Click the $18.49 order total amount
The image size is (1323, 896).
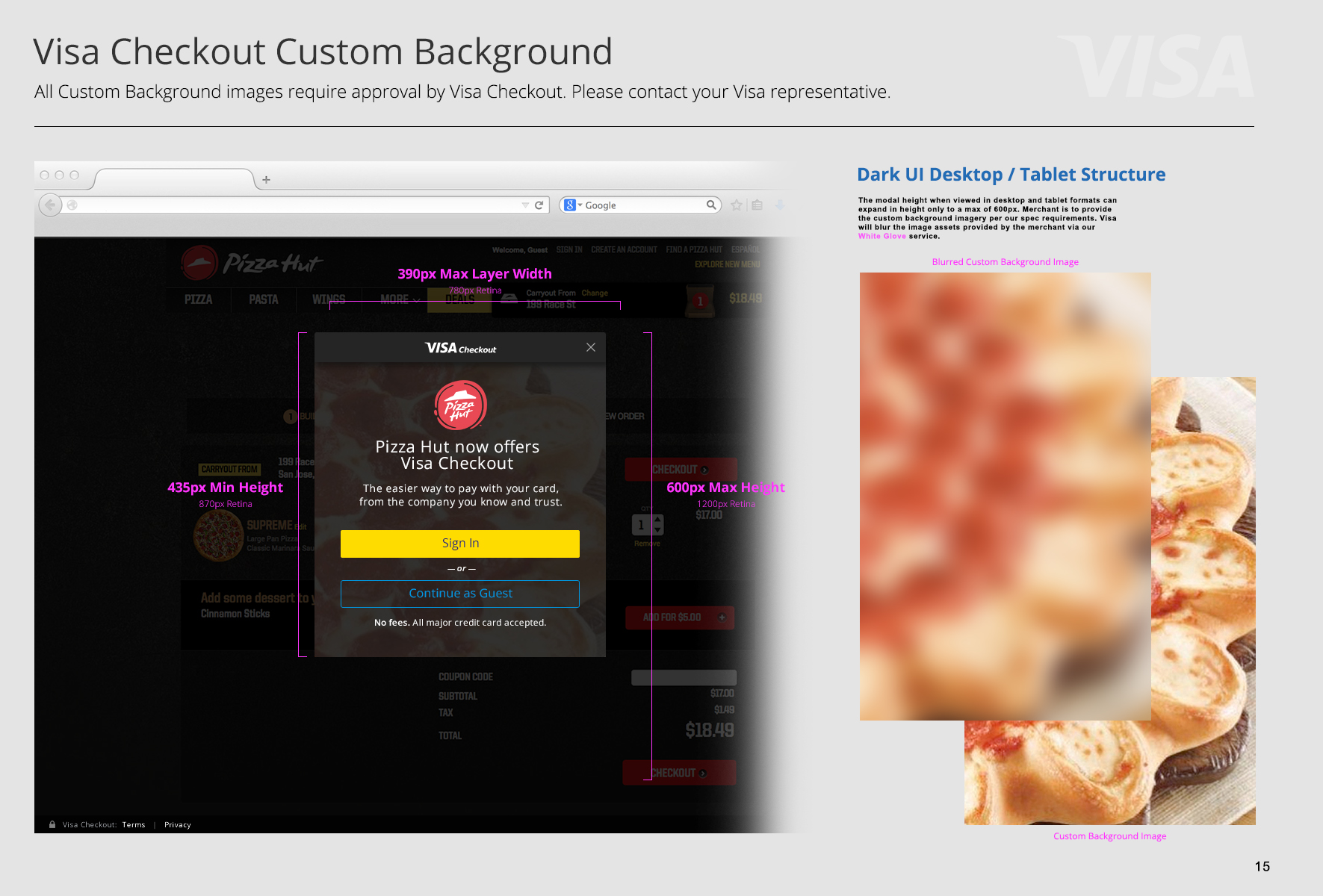[x=710, y=730]
